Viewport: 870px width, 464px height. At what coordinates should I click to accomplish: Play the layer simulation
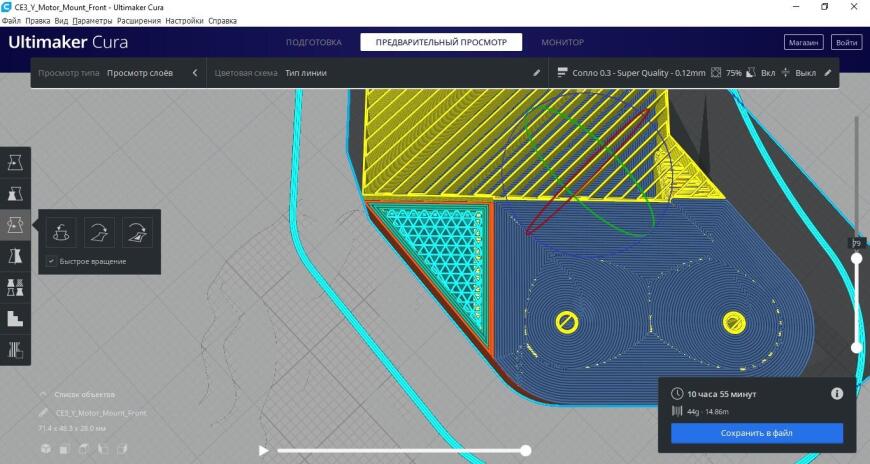tap(264, 451)
